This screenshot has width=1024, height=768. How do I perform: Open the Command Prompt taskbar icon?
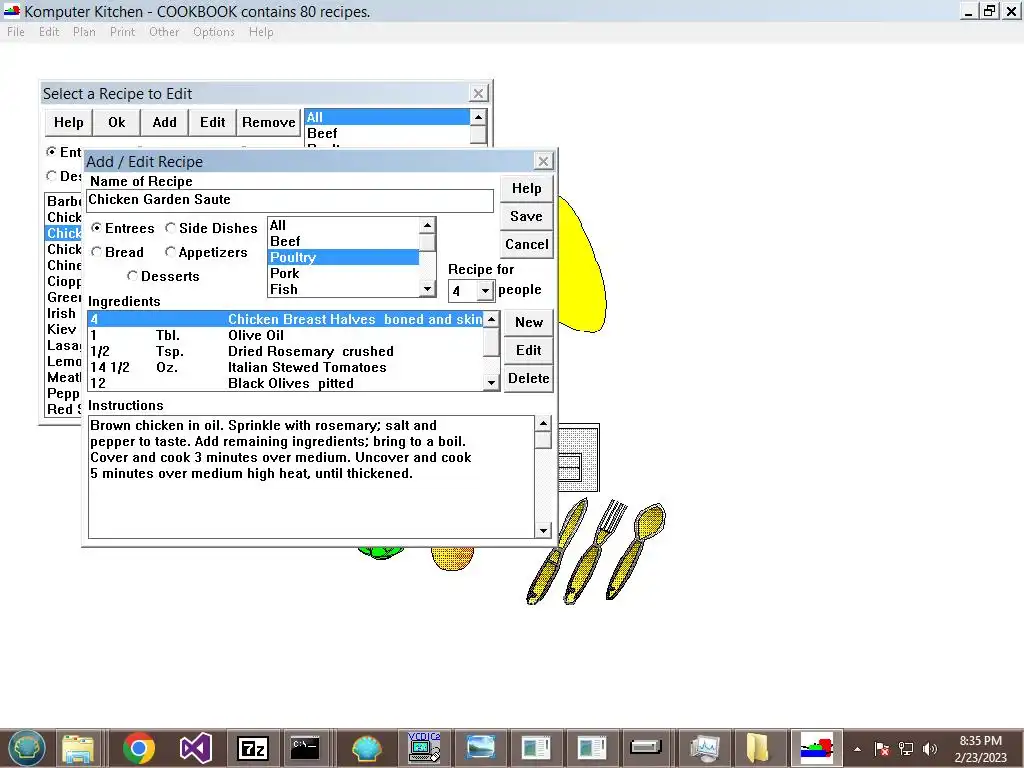coord(306,748)
